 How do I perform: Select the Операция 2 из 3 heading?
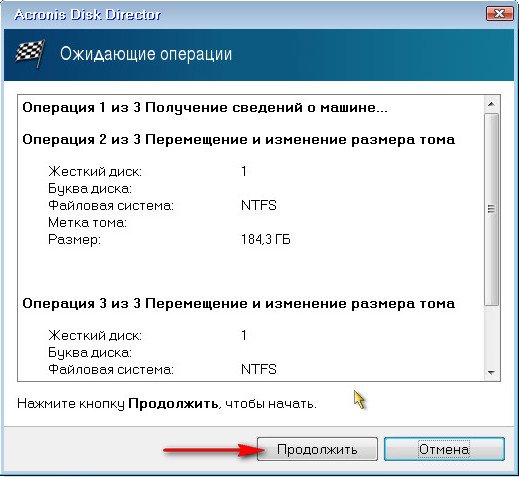coord(238,139)
